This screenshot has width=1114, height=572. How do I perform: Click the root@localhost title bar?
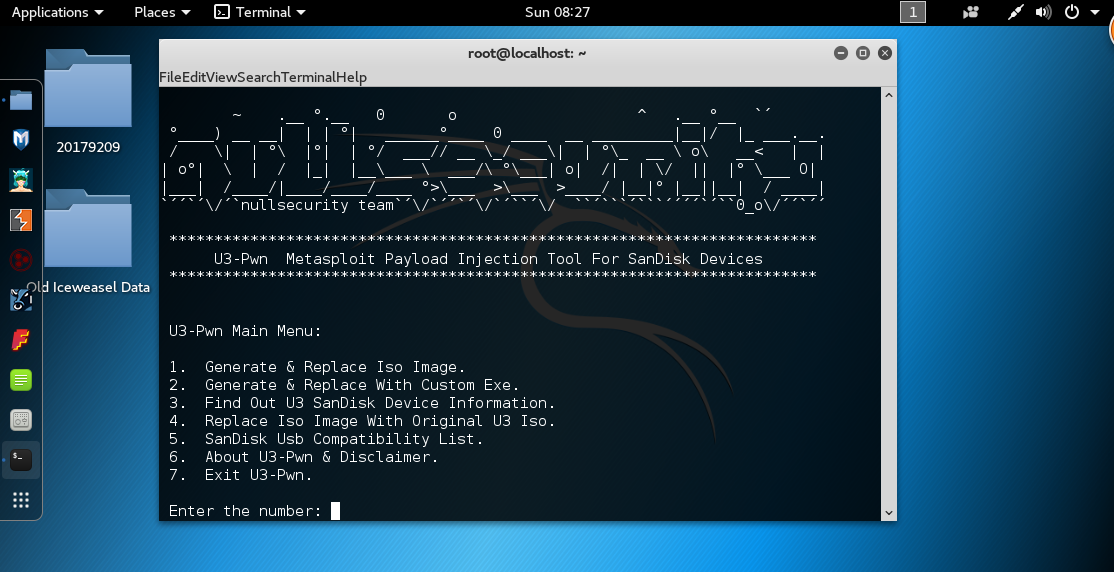point(527,53)
